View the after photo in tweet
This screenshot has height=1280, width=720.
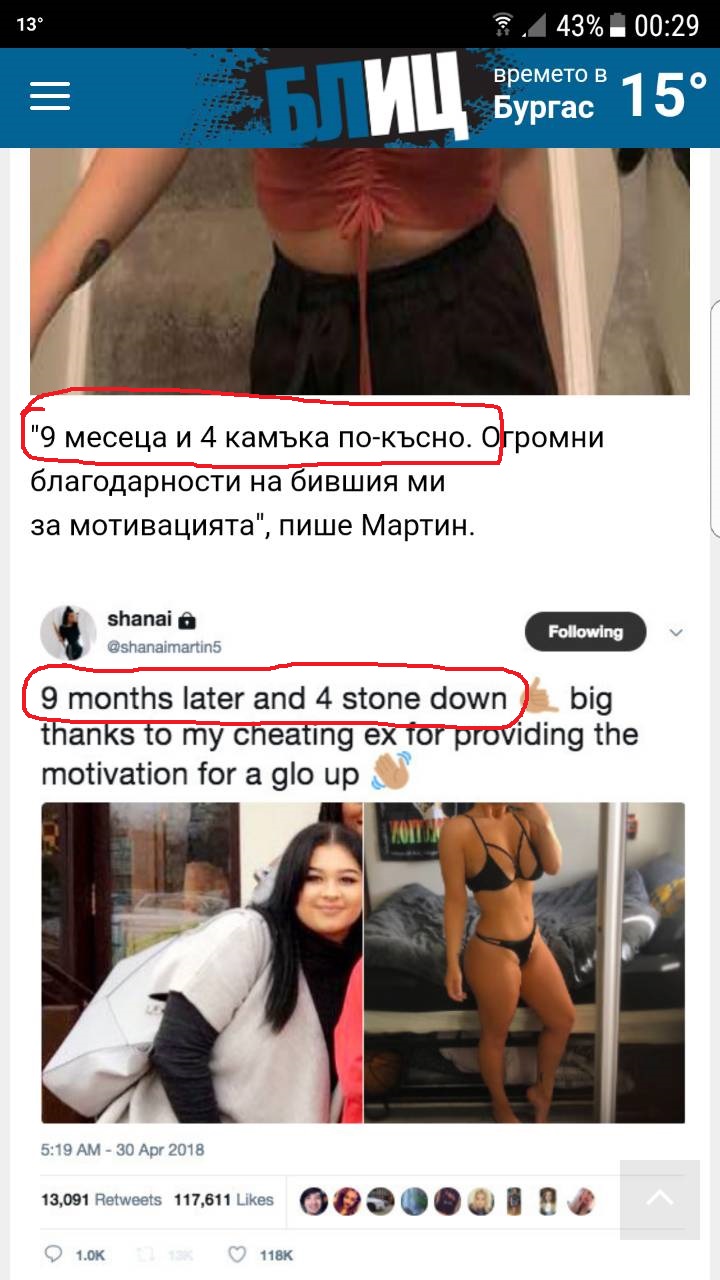524,962
